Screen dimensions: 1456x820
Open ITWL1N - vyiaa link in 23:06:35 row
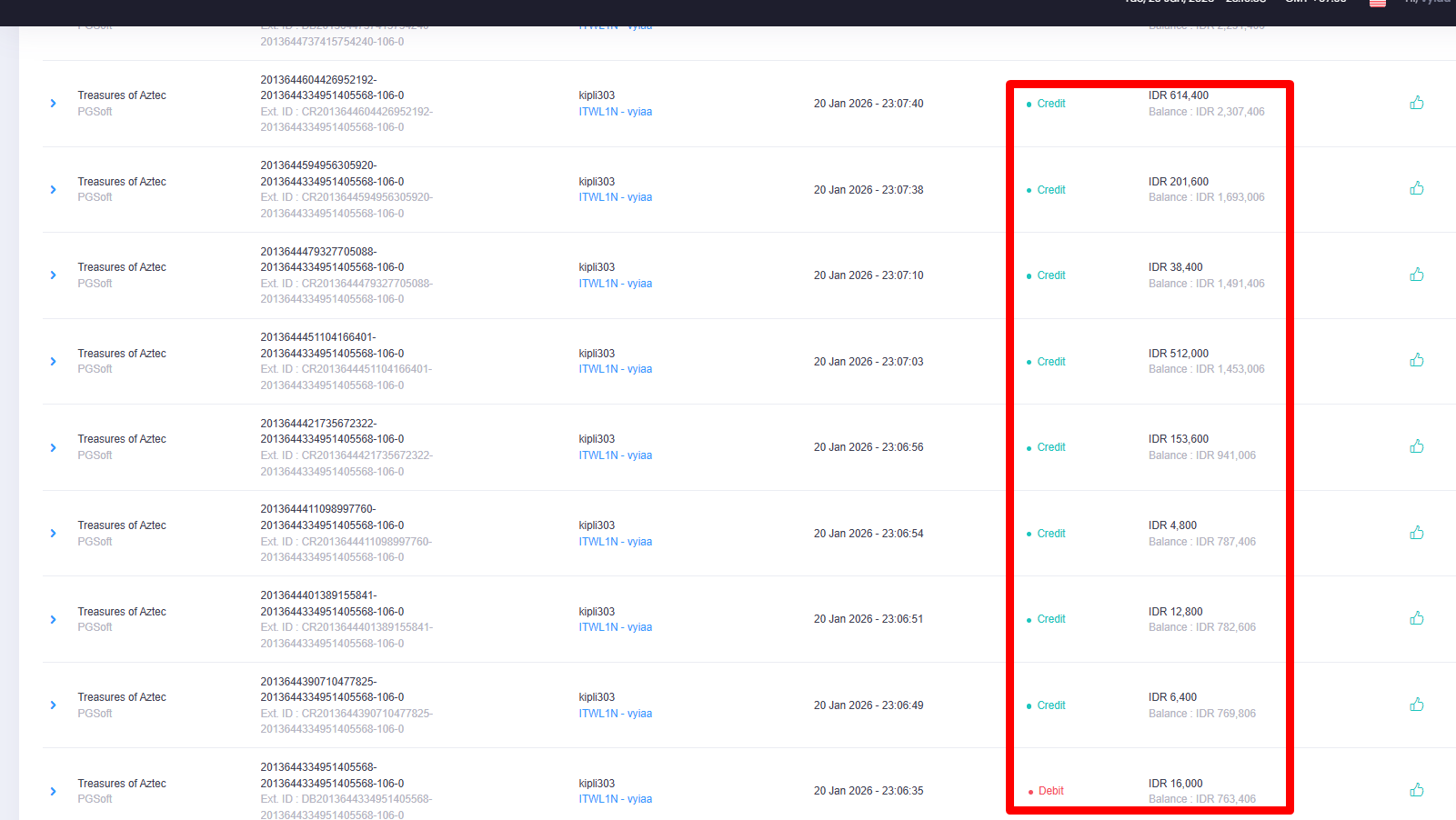616,799
